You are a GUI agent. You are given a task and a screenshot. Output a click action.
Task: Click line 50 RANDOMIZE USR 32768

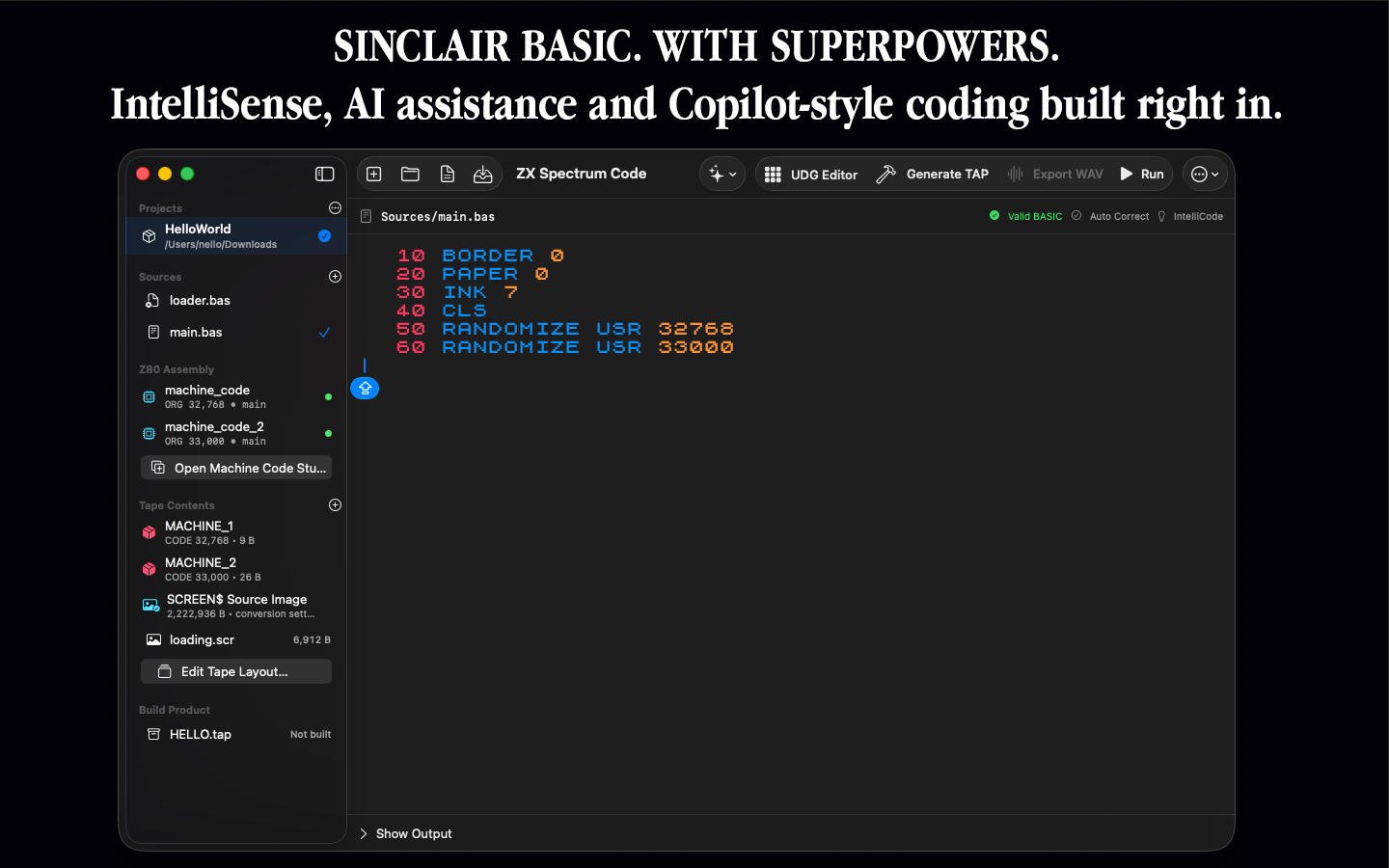coord(565,329)
